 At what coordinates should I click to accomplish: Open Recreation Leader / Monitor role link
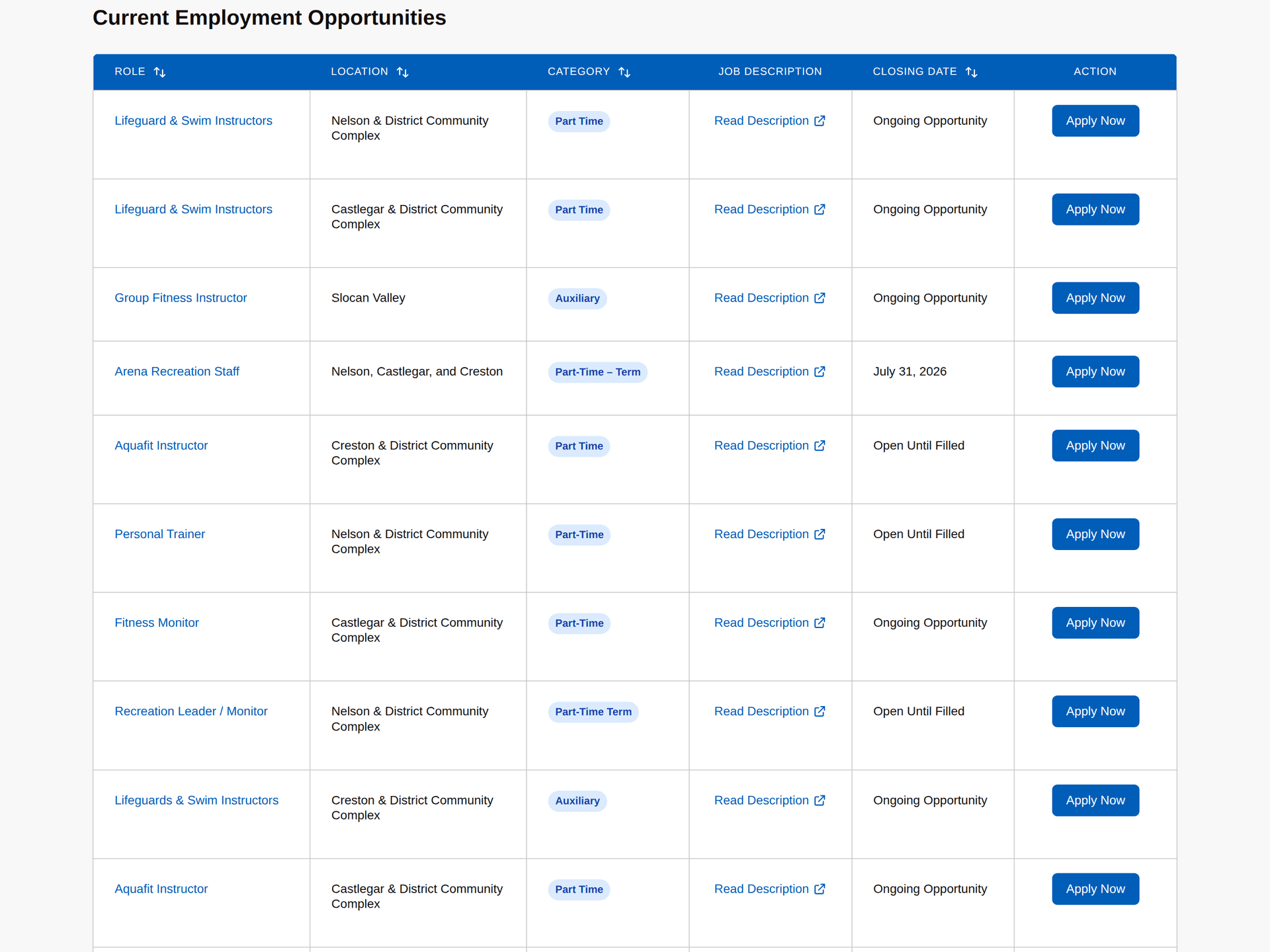click(191, 711)
